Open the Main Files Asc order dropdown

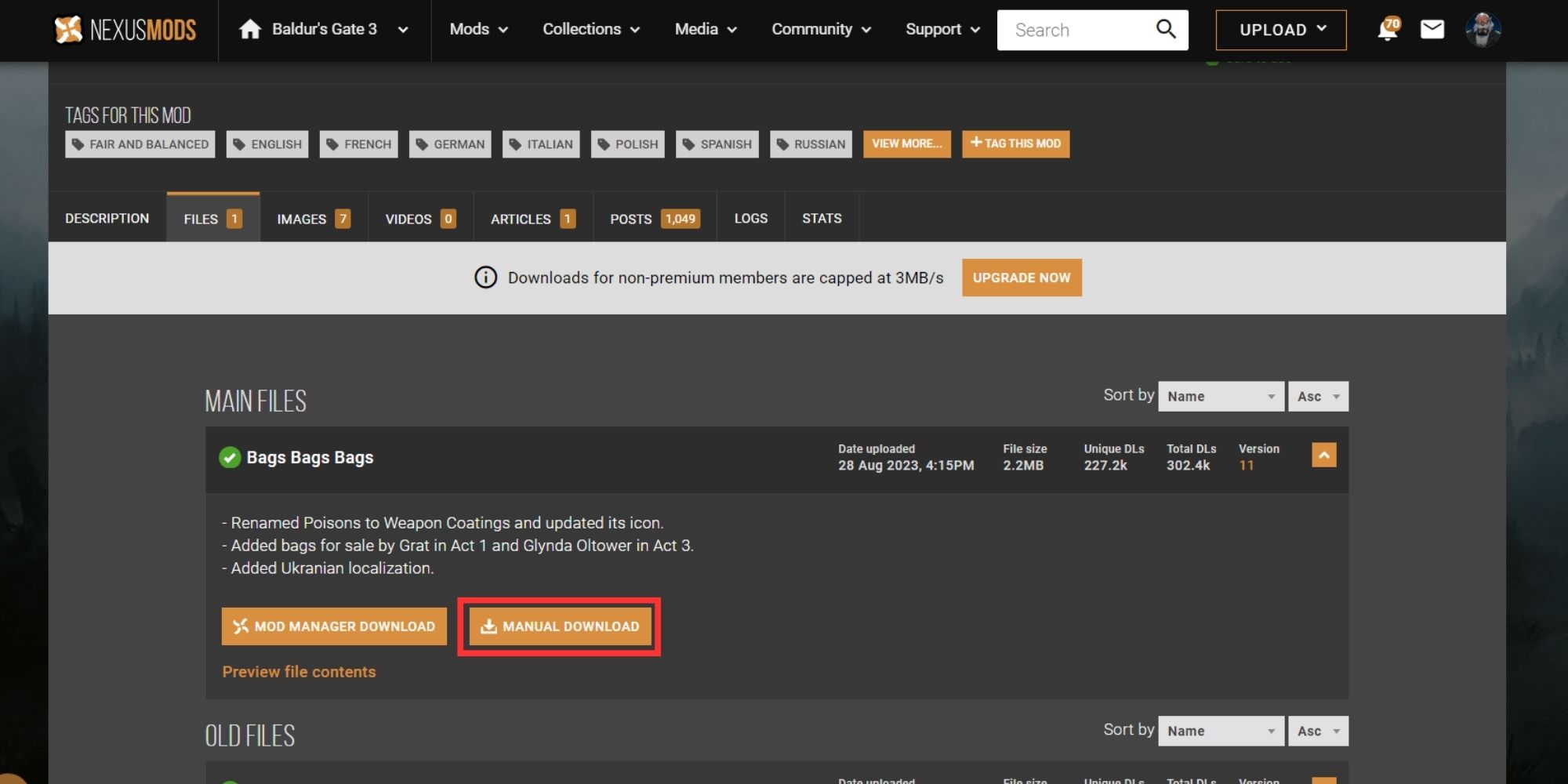(1318, 397)
